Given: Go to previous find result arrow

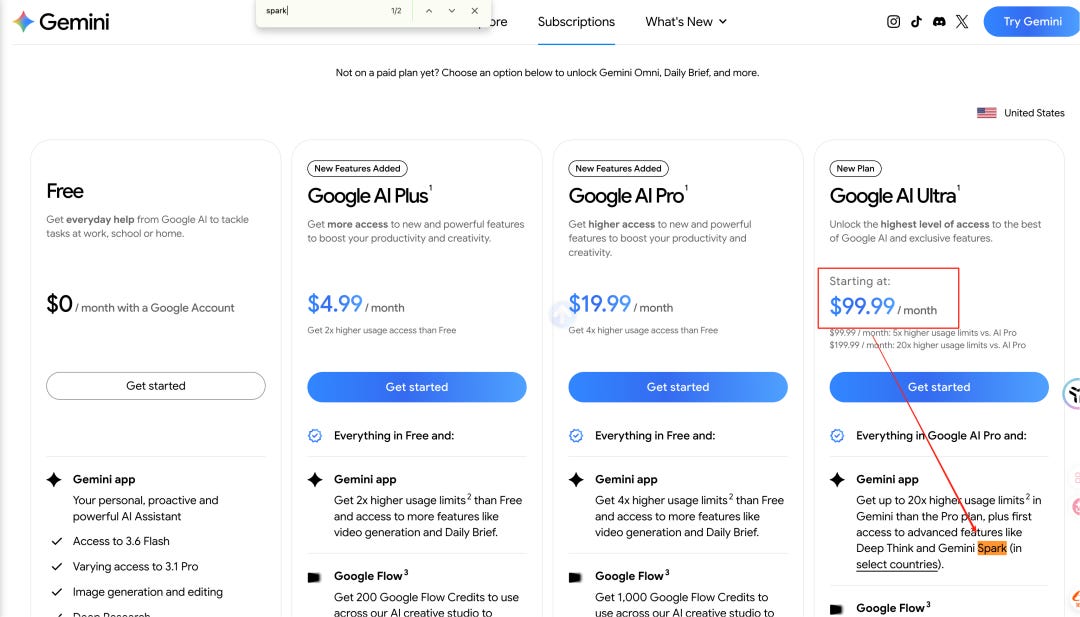Looking at the screenshot, I should tap(428, 11).
